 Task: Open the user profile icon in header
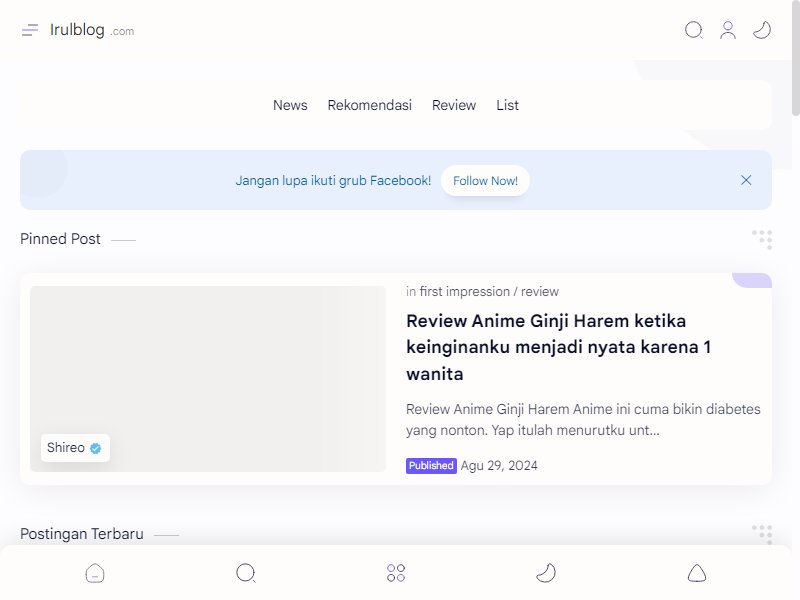[x=728, y=30]
